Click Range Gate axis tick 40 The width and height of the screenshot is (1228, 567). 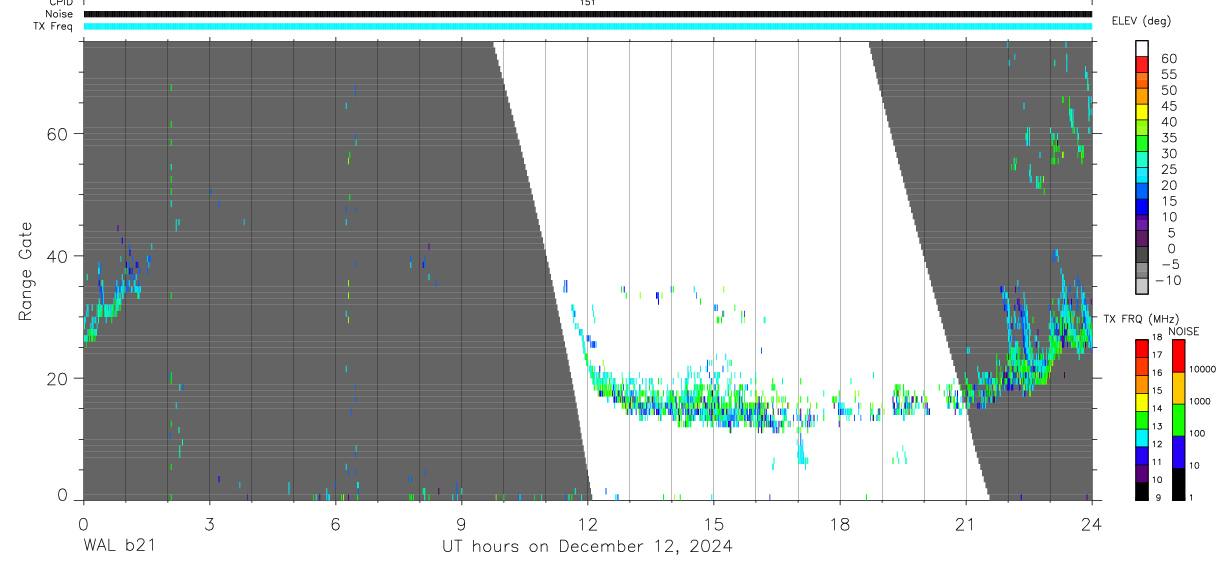[59, 256]
